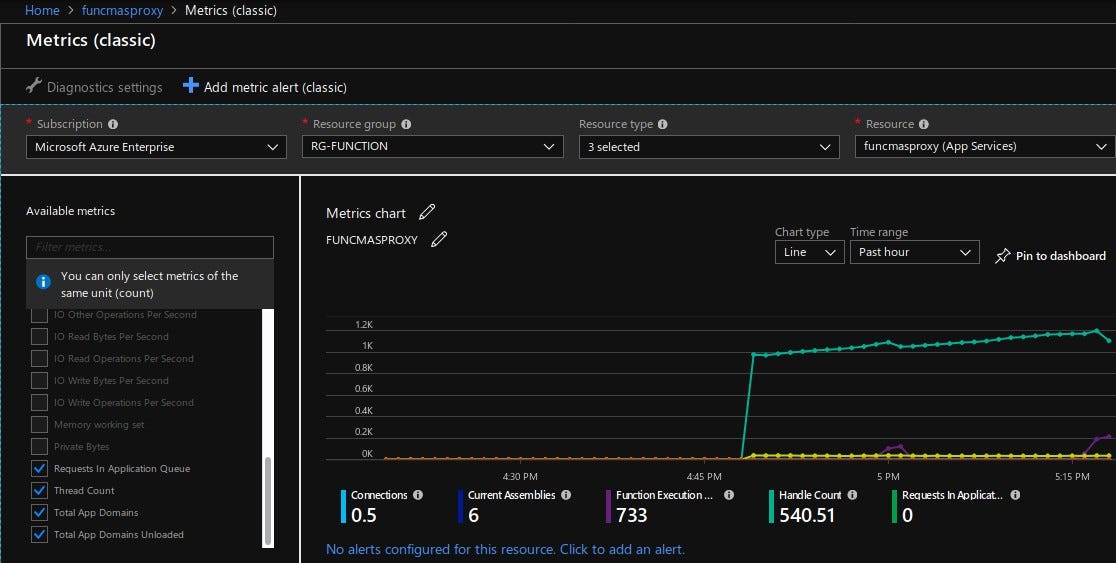1116x563 pixels.
Task: Uncheck Total App Domains Unloaded checkbox
Action: pyautogui.click(x=39, y=535)
